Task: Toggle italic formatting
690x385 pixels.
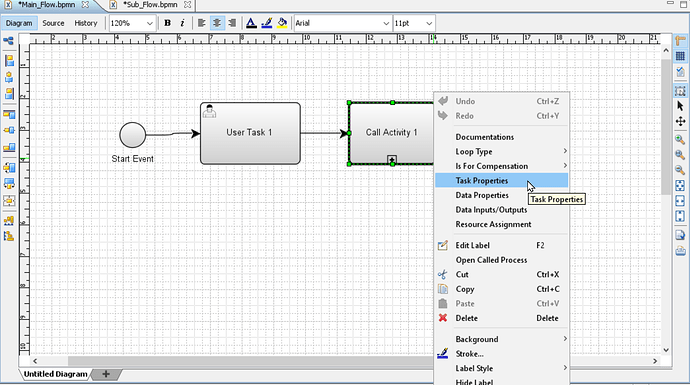Action: tap(183, 23)
